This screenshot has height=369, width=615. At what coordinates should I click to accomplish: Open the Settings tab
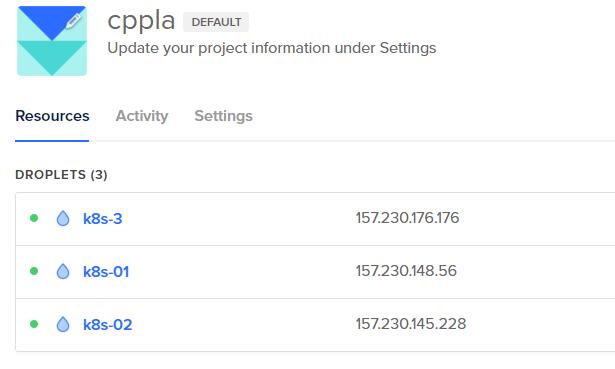[224, 116]
